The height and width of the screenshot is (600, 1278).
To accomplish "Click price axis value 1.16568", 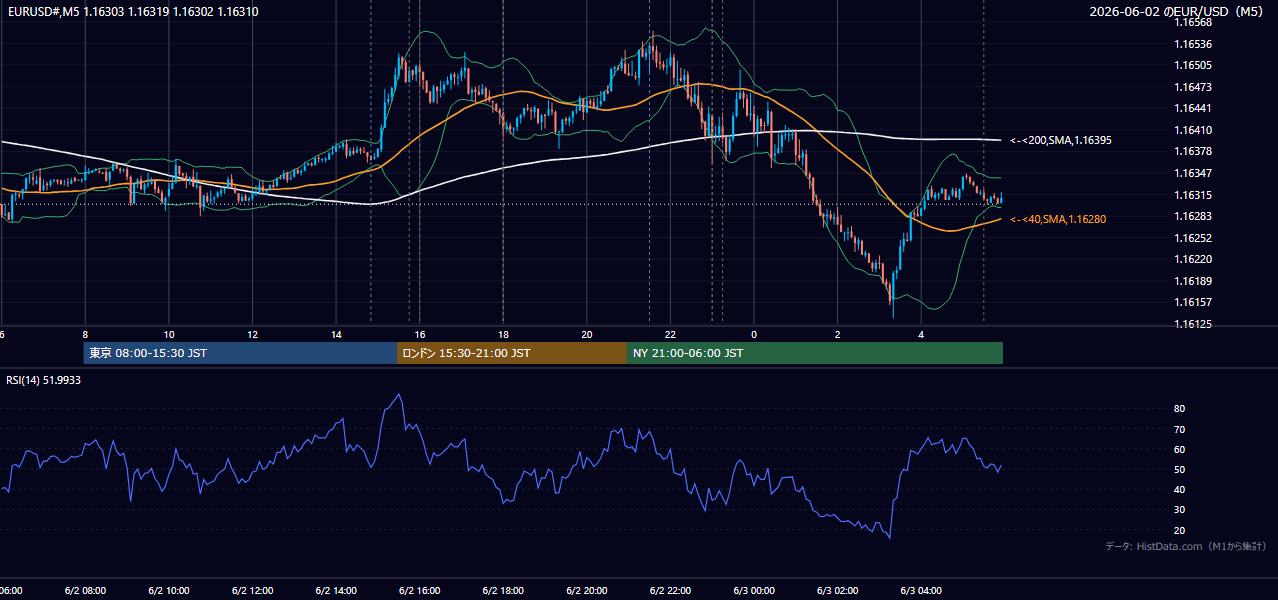I will 1192,23.
